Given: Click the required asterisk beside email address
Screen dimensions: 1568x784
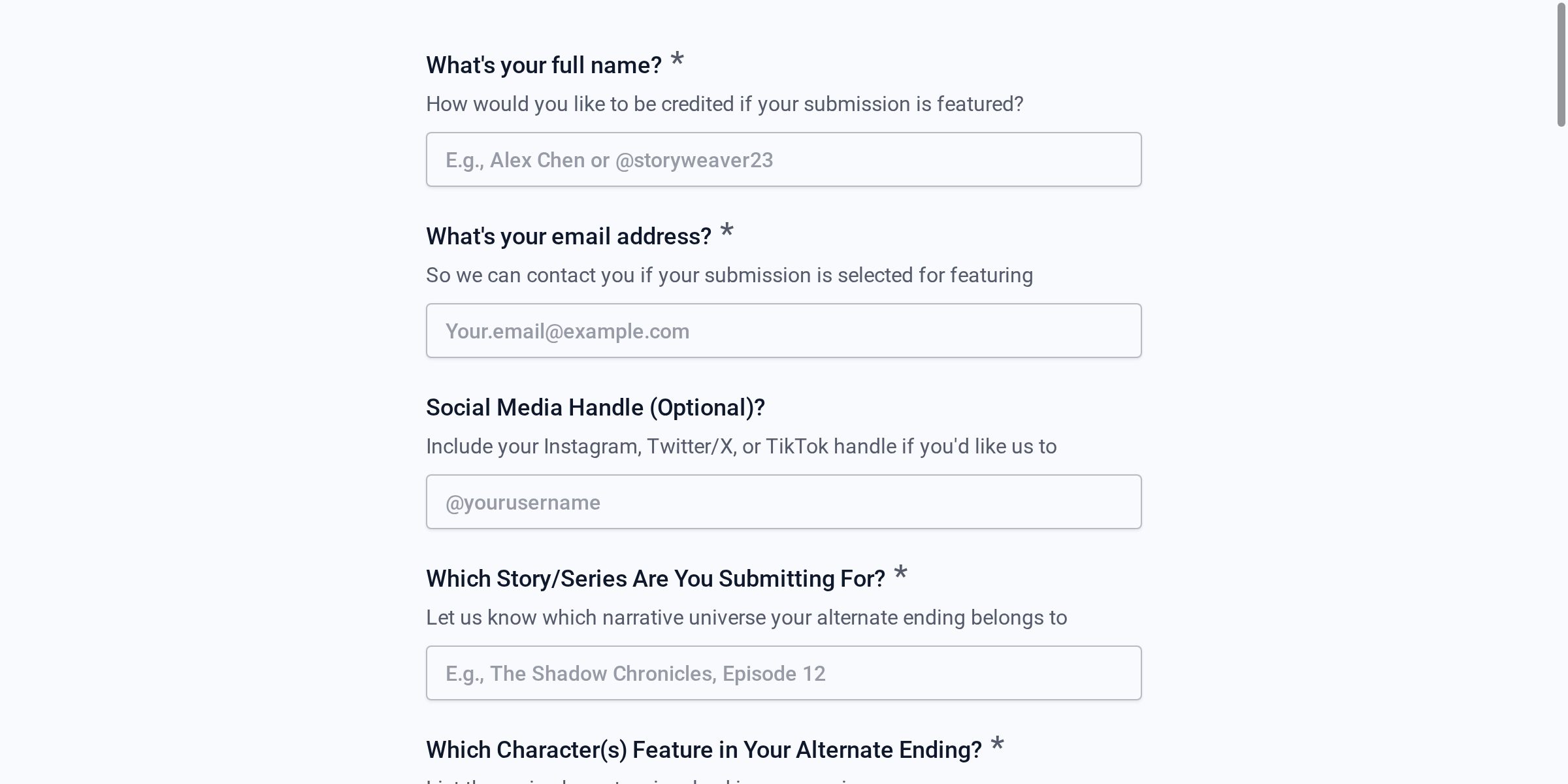Looking at the screenshot, I should 727,231.
